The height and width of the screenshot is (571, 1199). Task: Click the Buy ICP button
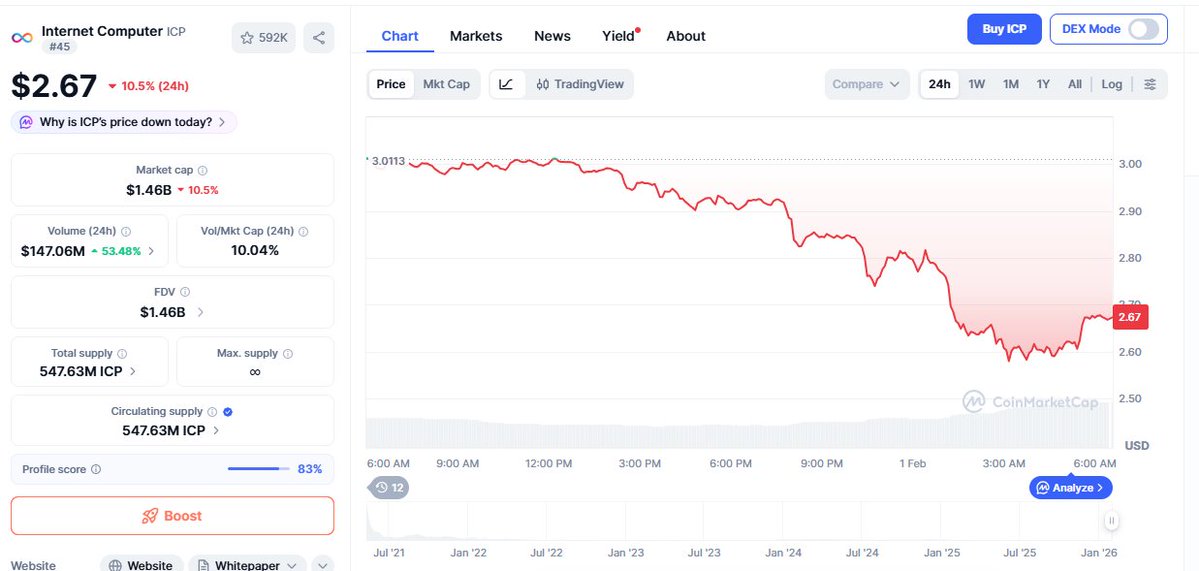click(x=1004, y=29)
